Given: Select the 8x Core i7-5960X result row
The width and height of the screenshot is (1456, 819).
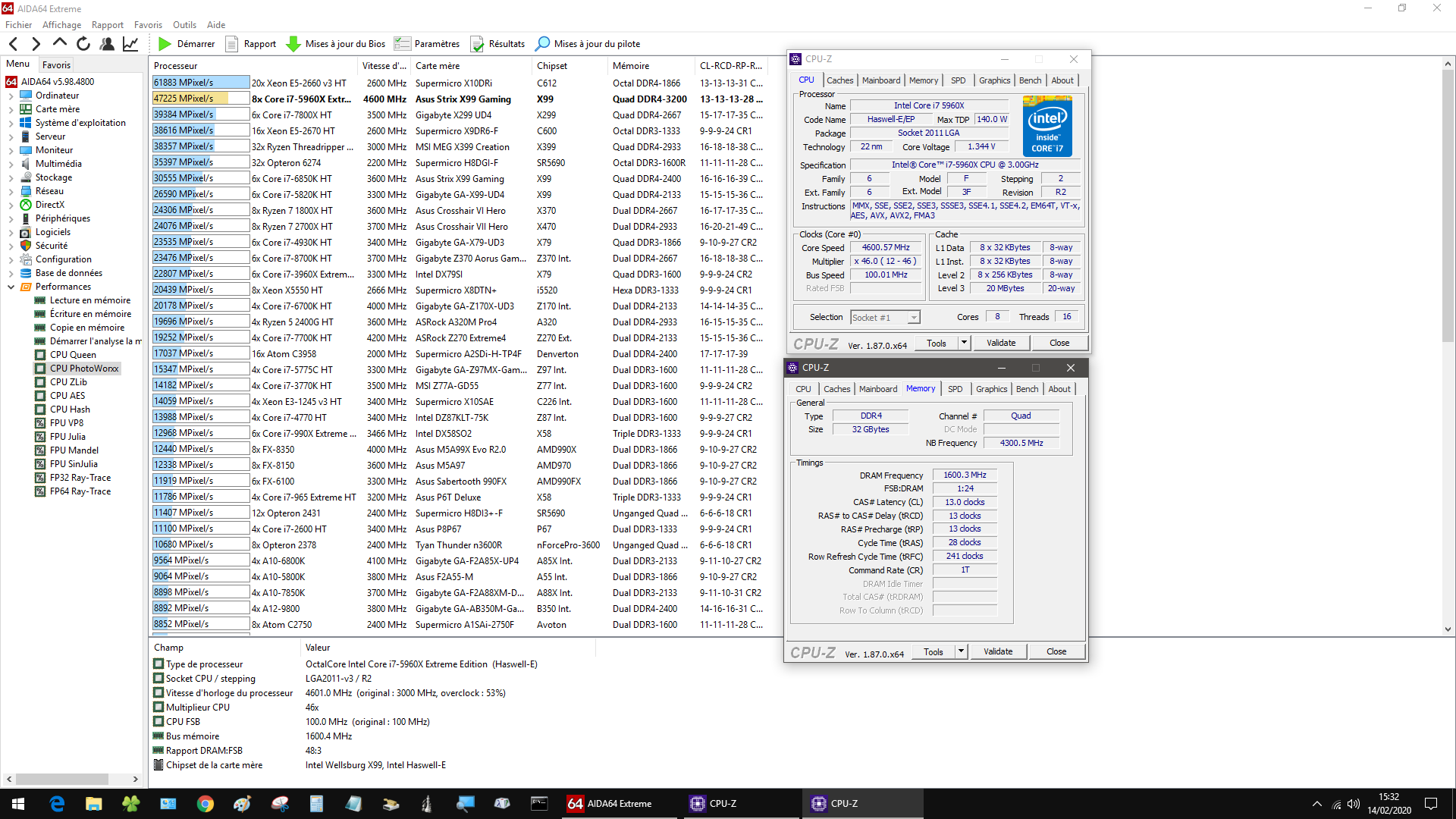Looking at the screenshot, I should tap(303, 99).
